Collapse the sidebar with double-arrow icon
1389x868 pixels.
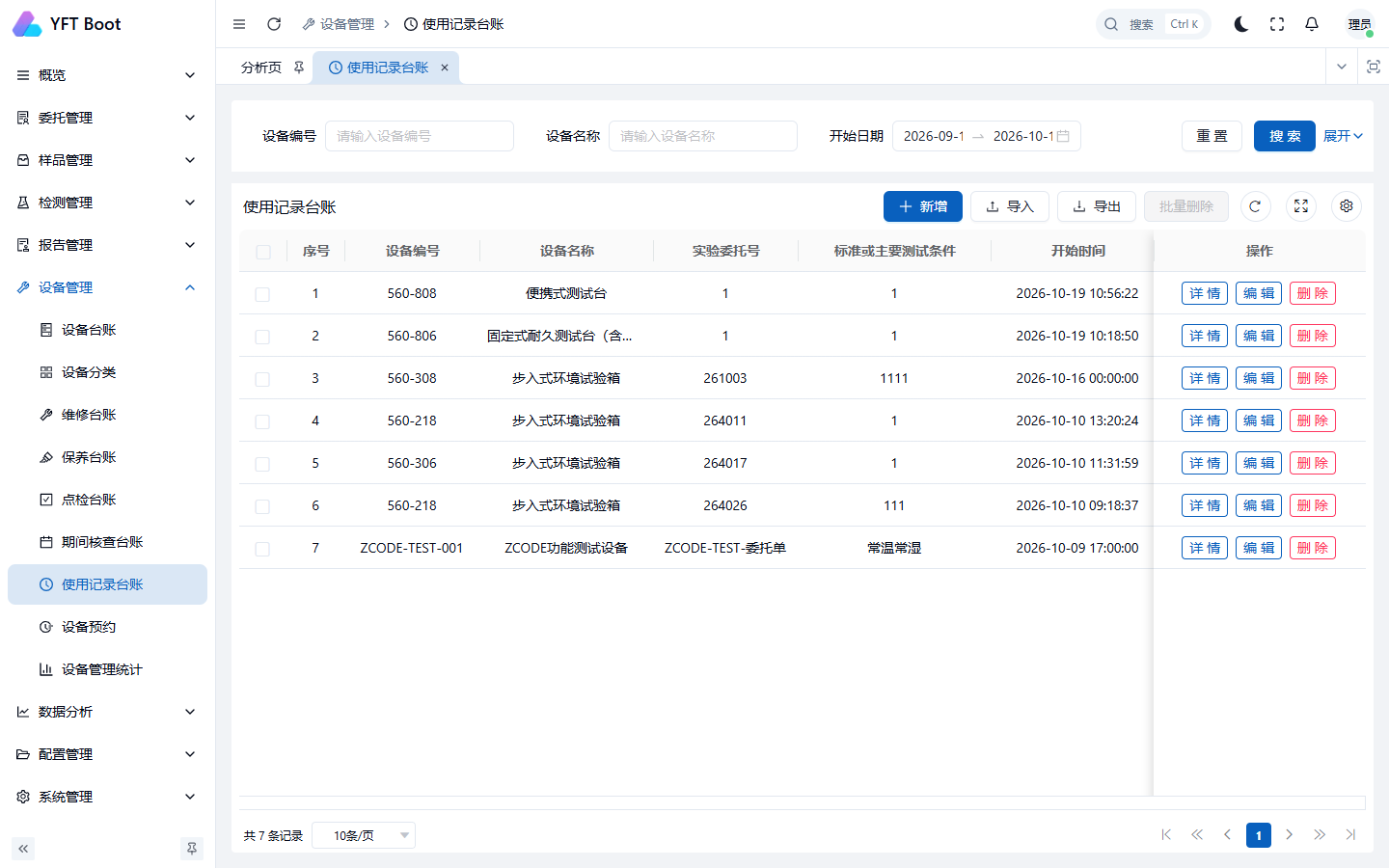23,849
